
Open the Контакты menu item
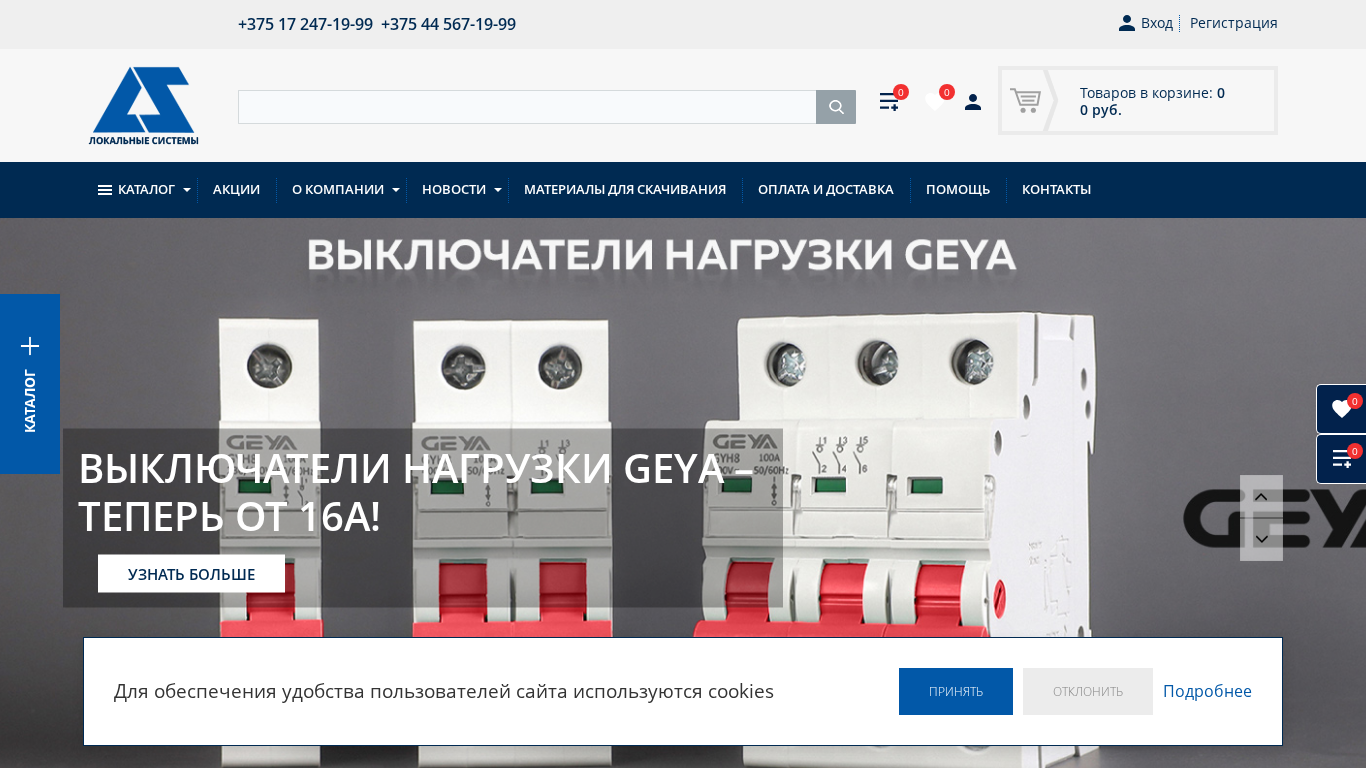click(1056, 190)
